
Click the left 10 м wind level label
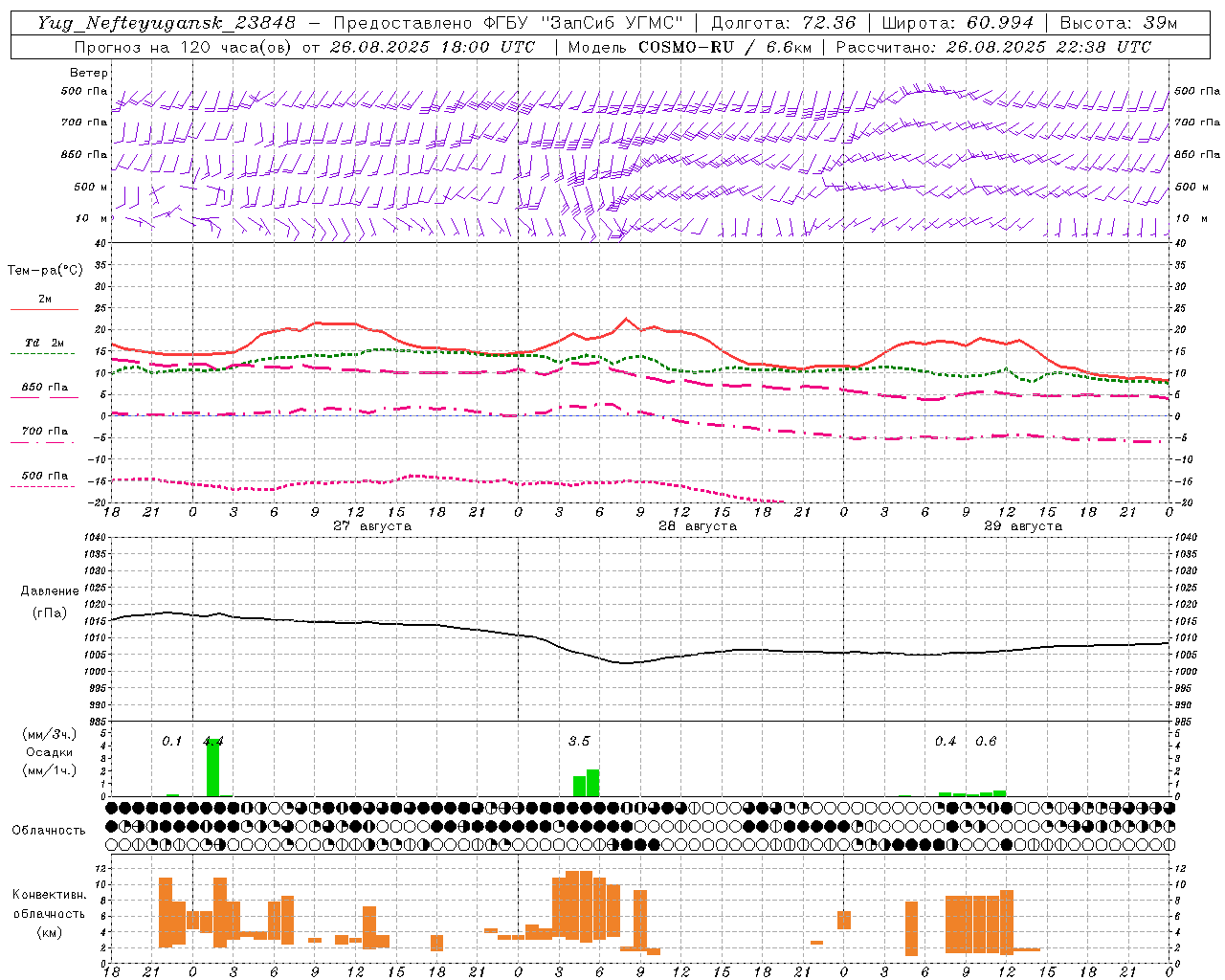[91, 218]
